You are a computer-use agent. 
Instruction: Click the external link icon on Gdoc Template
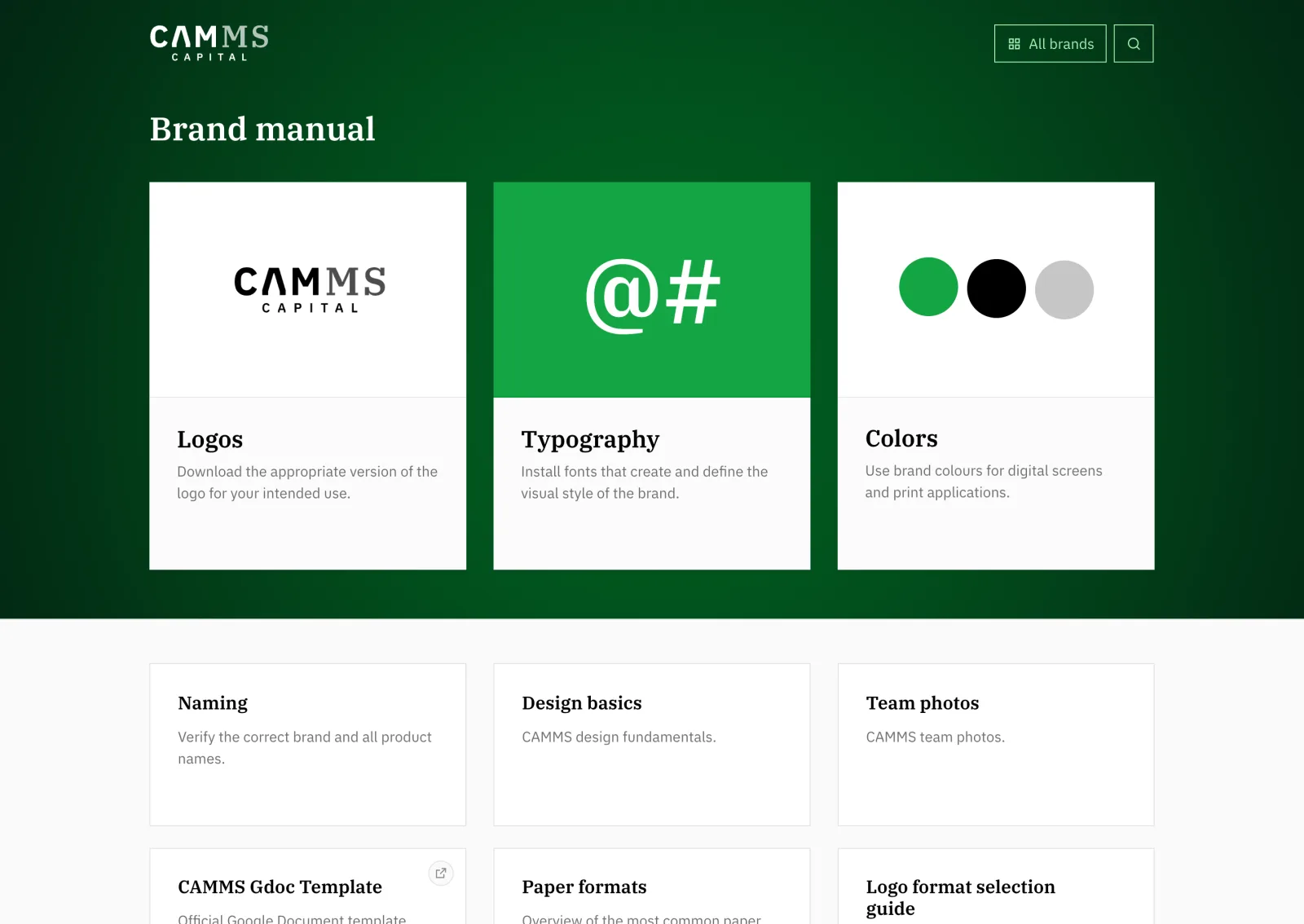[441, 873]
